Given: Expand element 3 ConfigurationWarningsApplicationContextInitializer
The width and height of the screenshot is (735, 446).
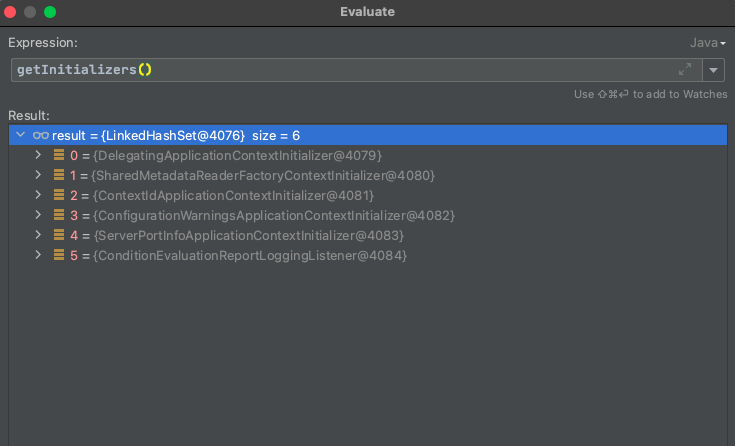Looking at the screenshot, I should pyautogui.click(x=38, y=215).
